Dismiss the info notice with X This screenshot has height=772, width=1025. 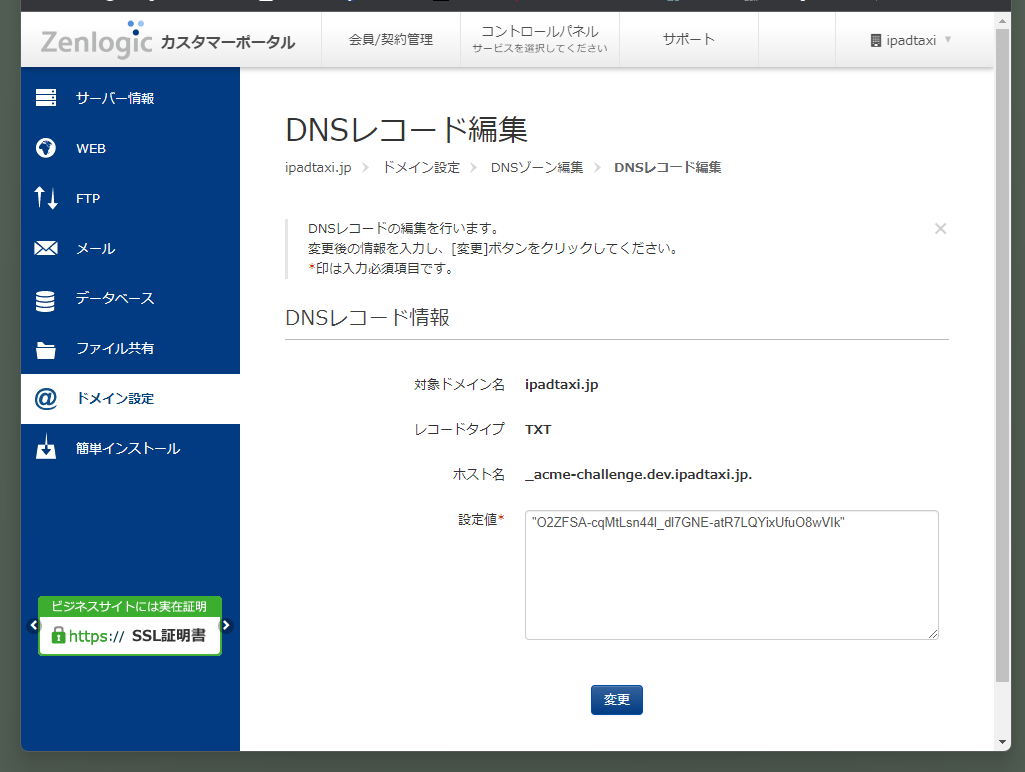[x=940, y=229]
